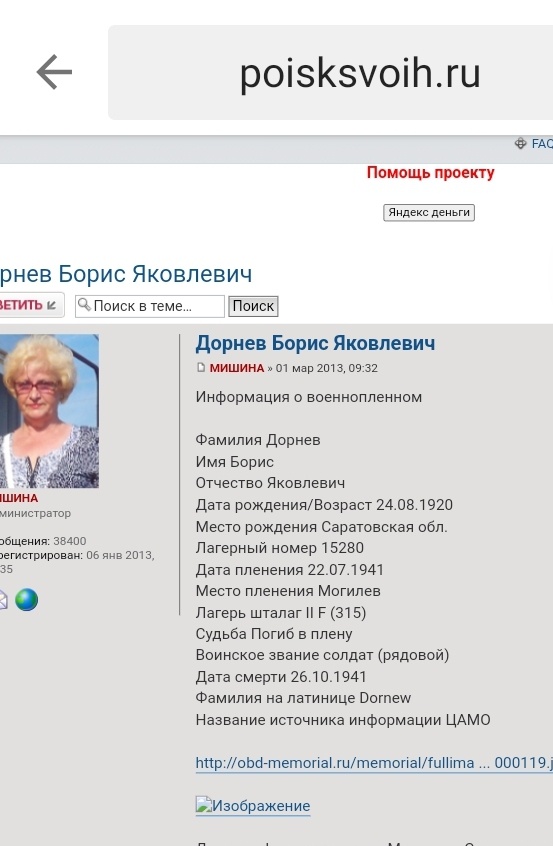Select the message count 38400
The image size is (553, 846).
(70, 541)
